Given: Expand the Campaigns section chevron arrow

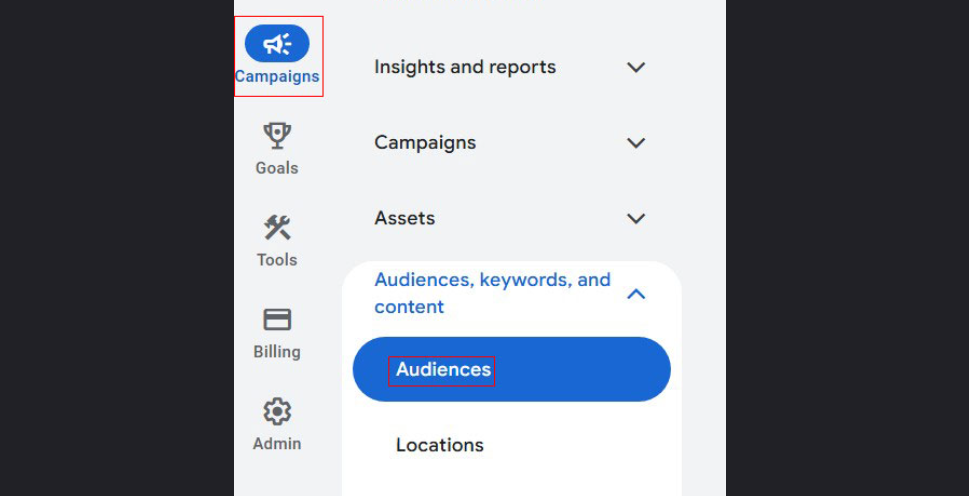Looking at the screenshot, I should 636,143.
